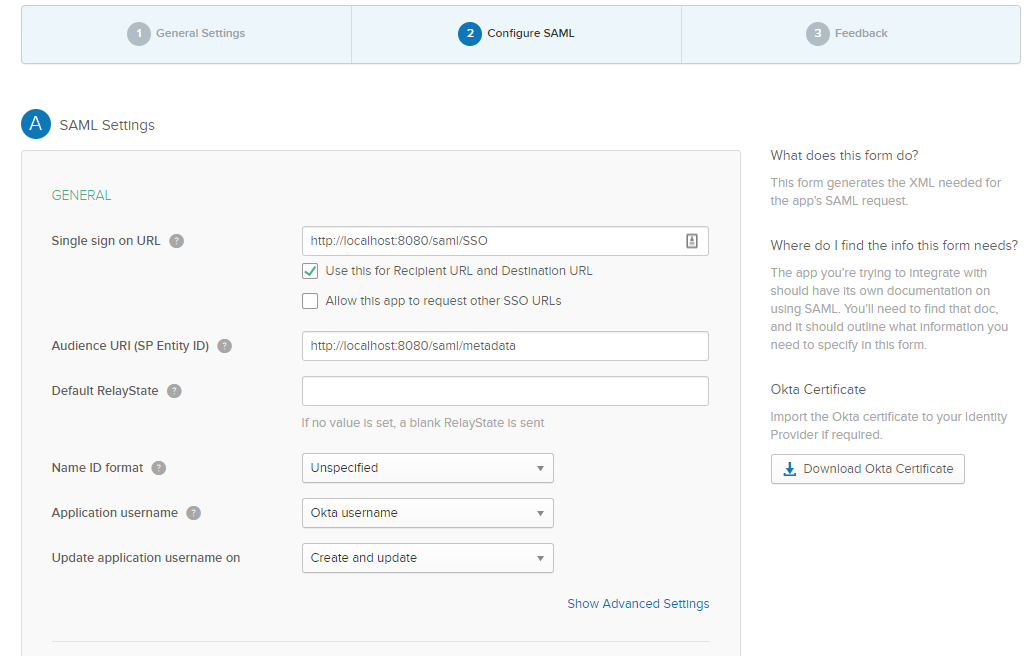This screenshot has width=1032, height=656.
Task: Click help icon beside Name ID format
Action: (159, 468)
